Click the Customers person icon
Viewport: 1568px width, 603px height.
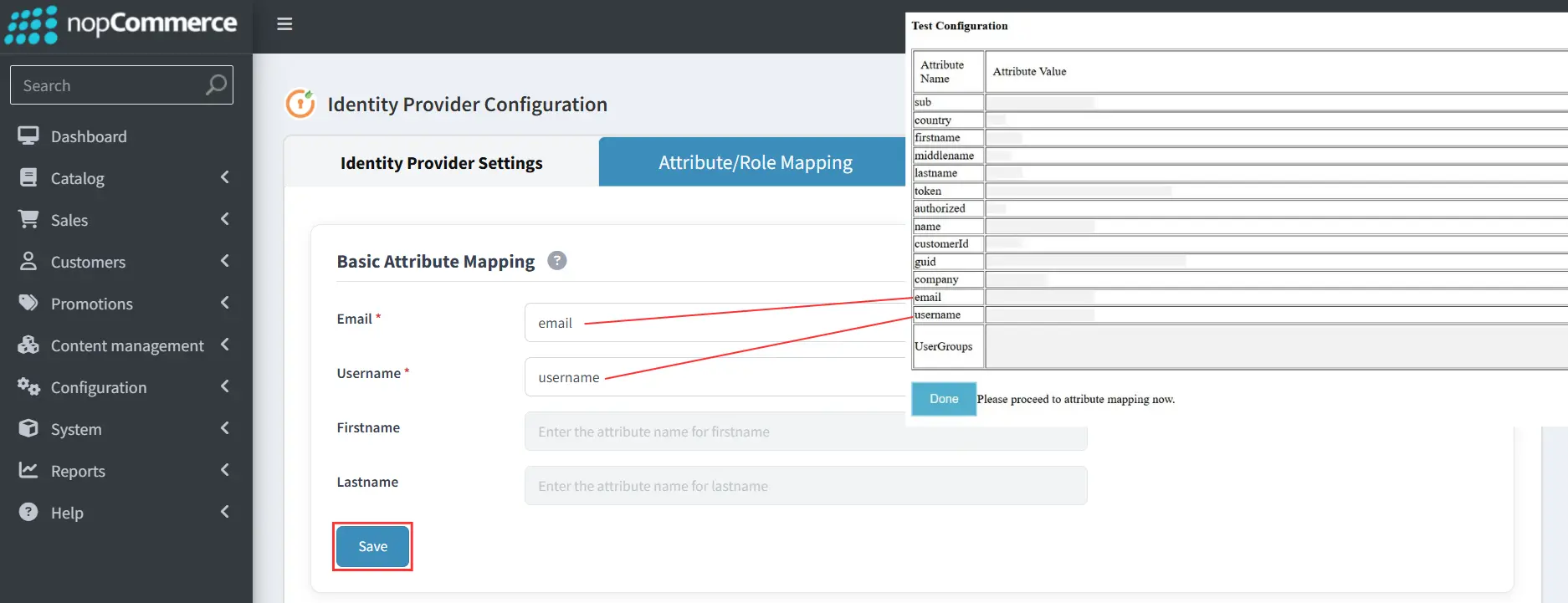coord(28,261)
